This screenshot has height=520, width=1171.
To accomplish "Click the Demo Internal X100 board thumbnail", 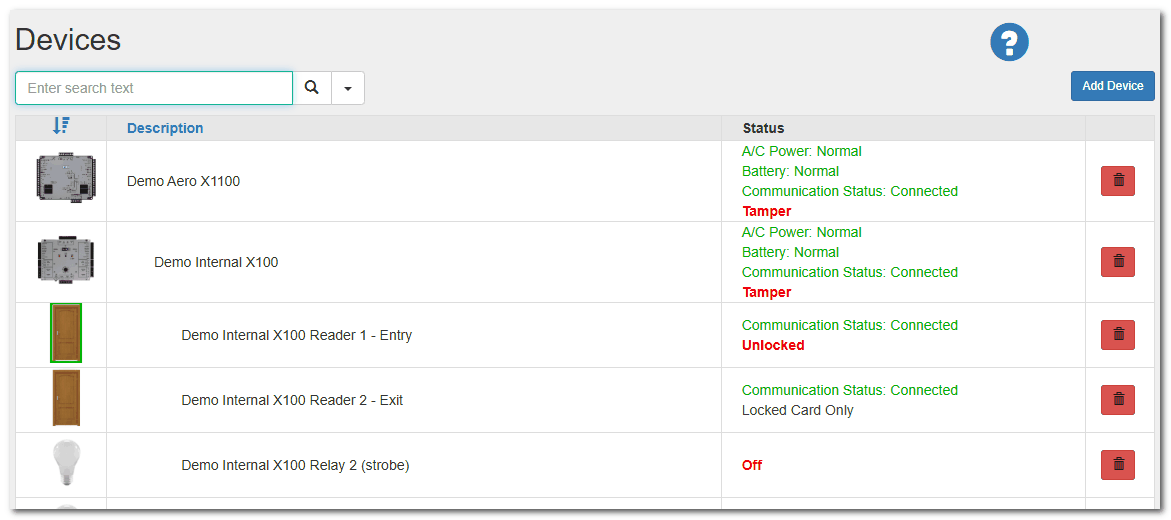I will 66,262.
